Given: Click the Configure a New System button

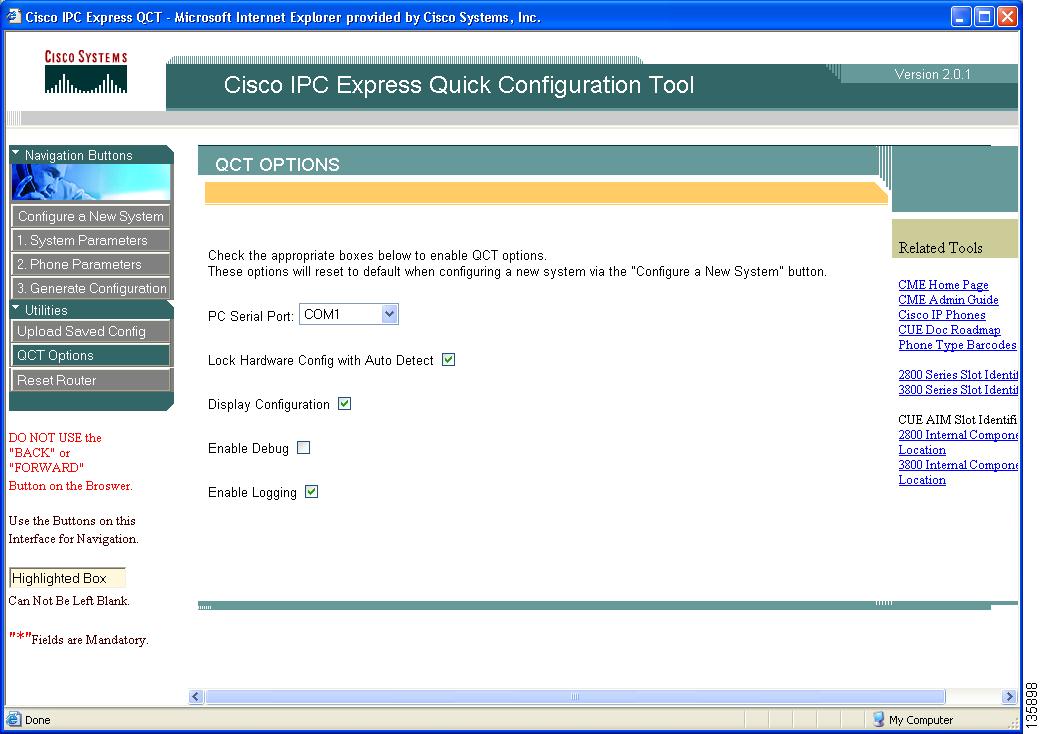Looking at the screenshot, I should click(90, 216).
